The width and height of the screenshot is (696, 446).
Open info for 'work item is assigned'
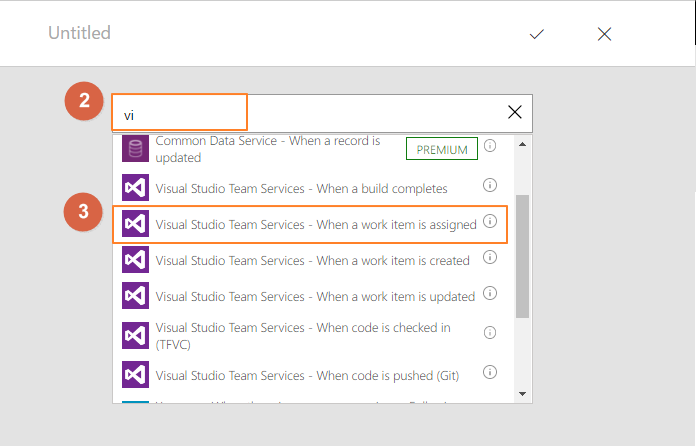pos(490,221)
